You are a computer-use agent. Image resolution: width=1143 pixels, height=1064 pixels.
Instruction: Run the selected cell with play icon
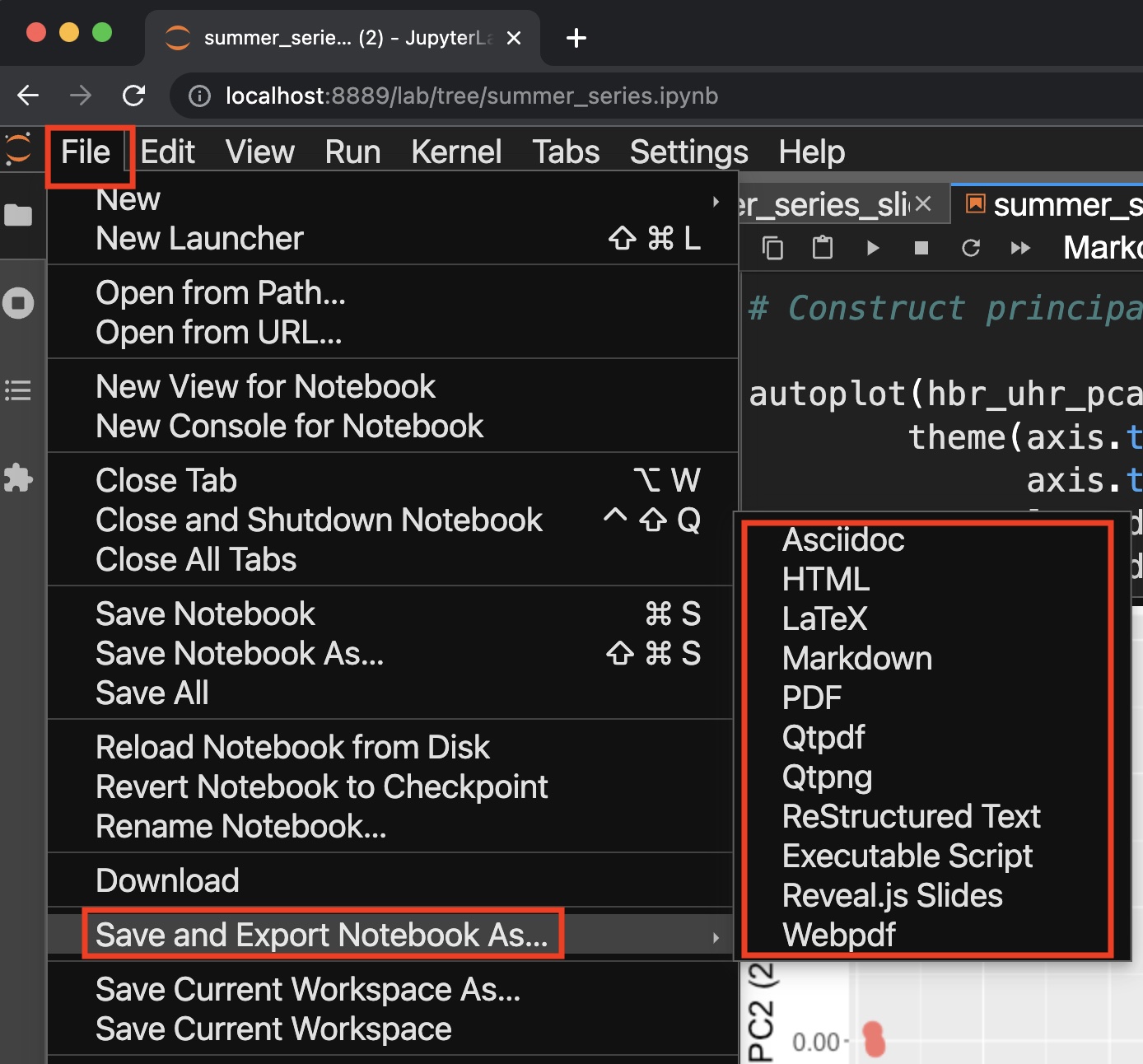coord(873,248)
